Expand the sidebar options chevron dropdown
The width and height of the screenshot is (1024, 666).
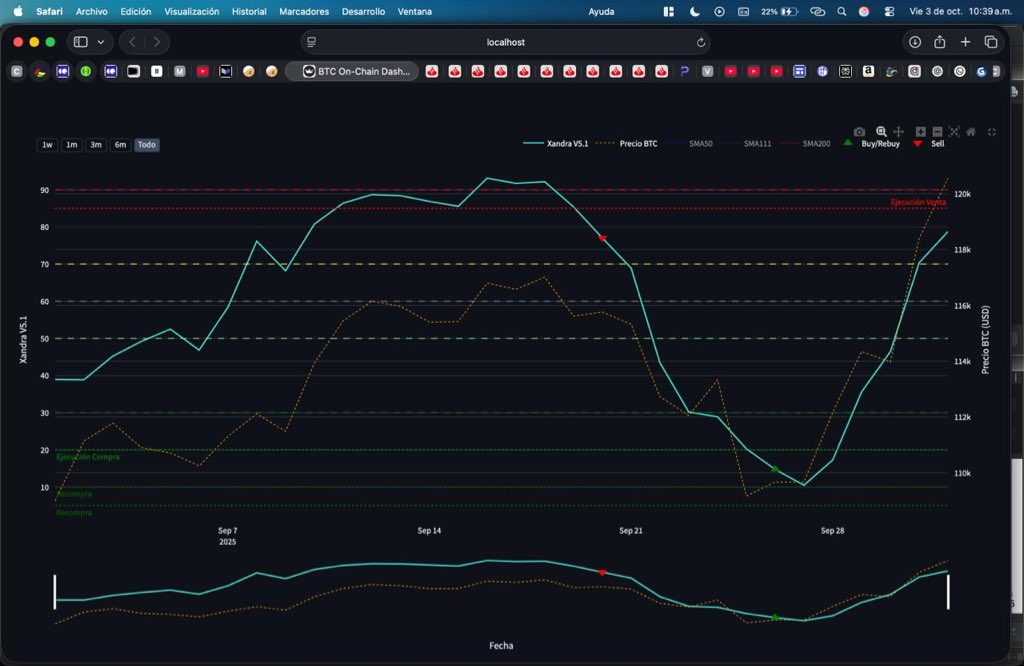click(x=101, y=42)
